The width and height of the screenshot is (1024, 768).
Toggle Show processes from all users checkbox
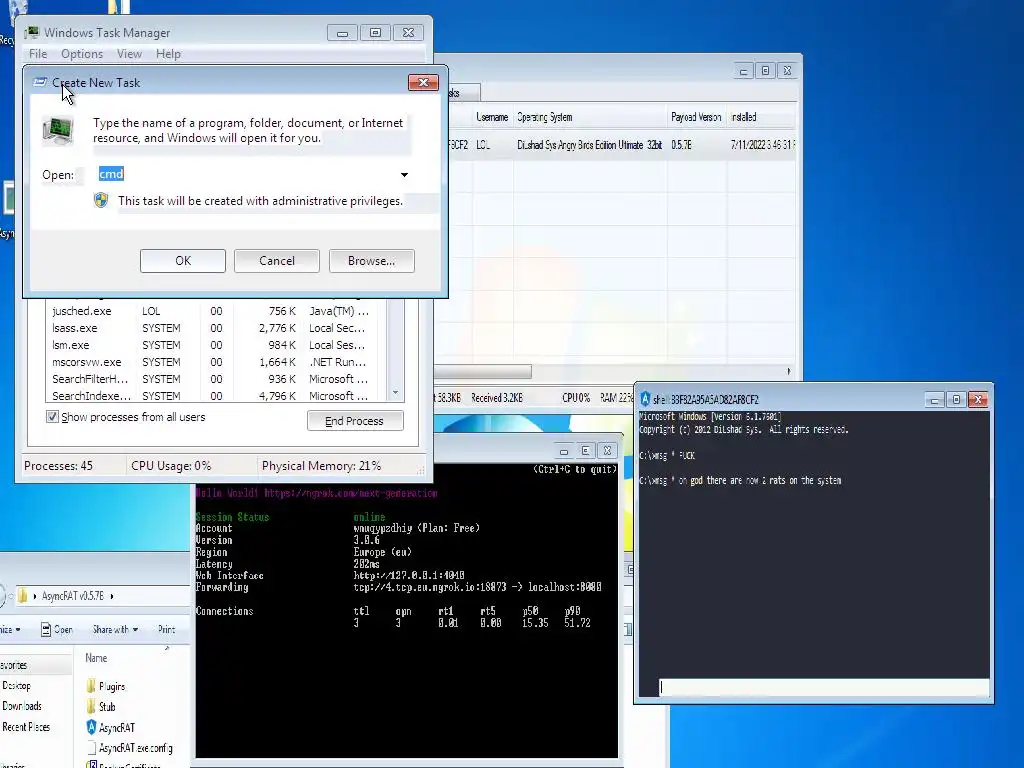[x=52, y=417]
